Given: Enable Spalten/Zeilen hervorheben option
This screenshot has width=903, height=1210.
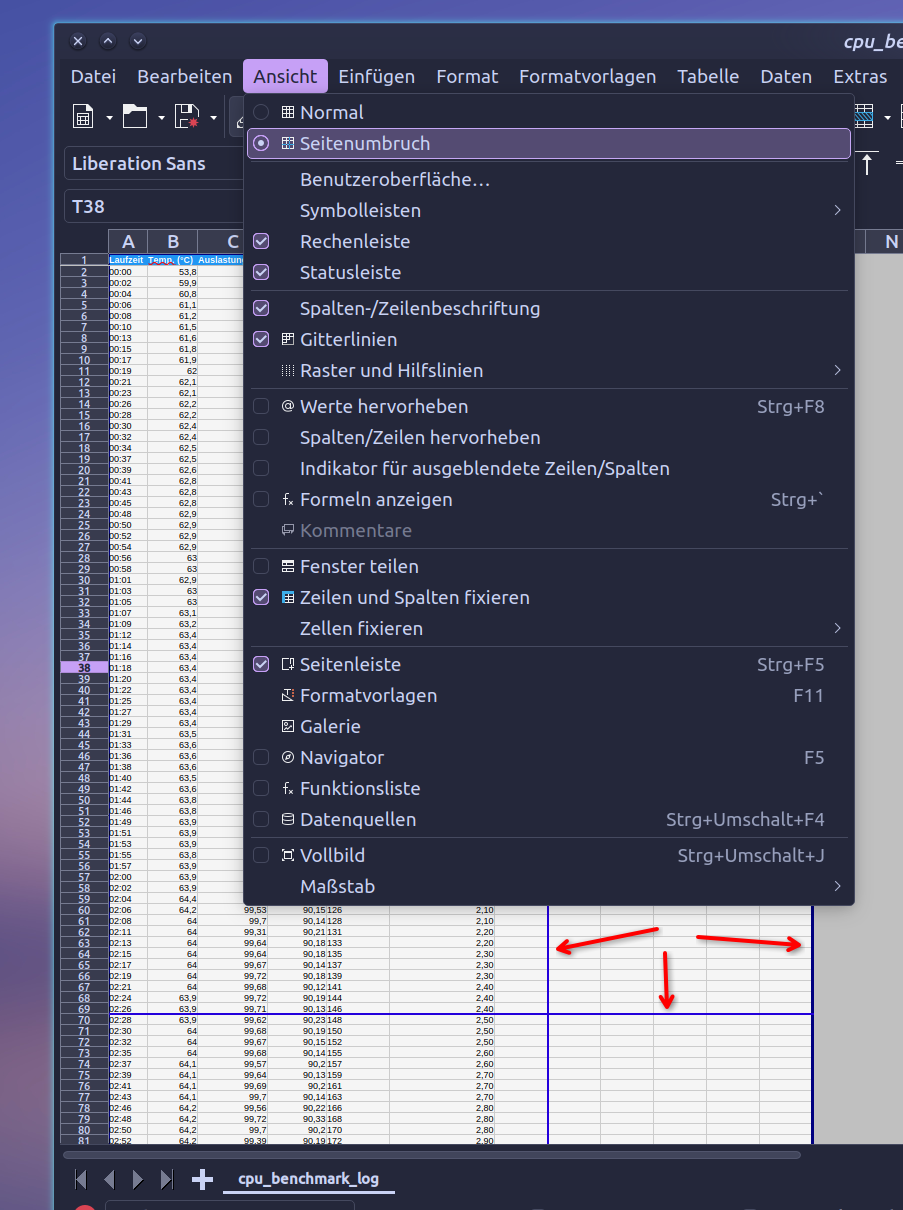Looking at the screenshot, I should click(x=549, y=438).
